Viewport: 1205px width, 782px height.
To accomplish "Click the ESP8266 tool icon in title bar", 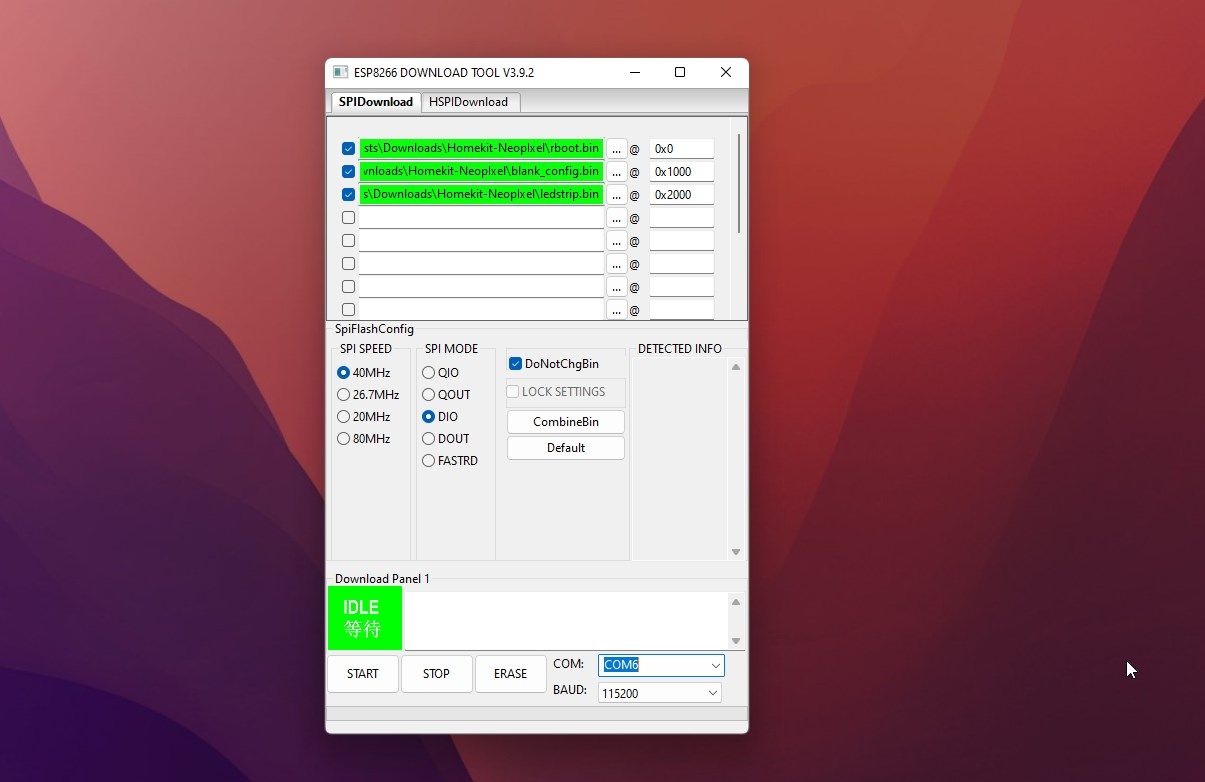I will point(340,72).
